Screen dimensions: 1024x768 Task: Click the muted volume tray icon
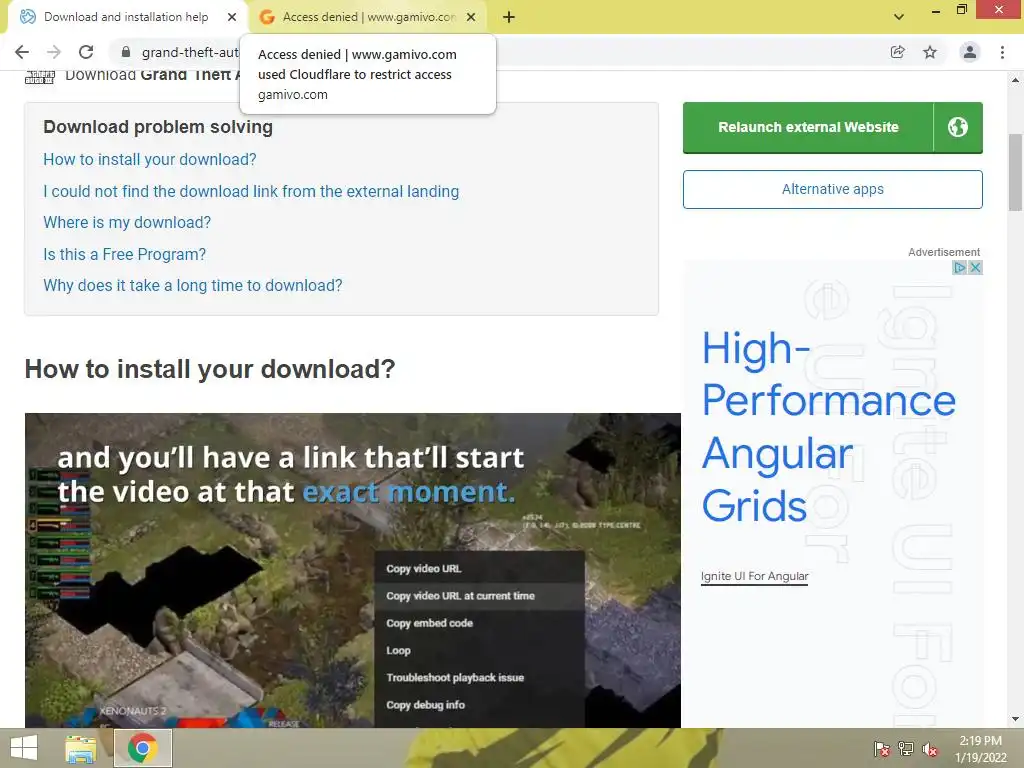click(930, 749)
